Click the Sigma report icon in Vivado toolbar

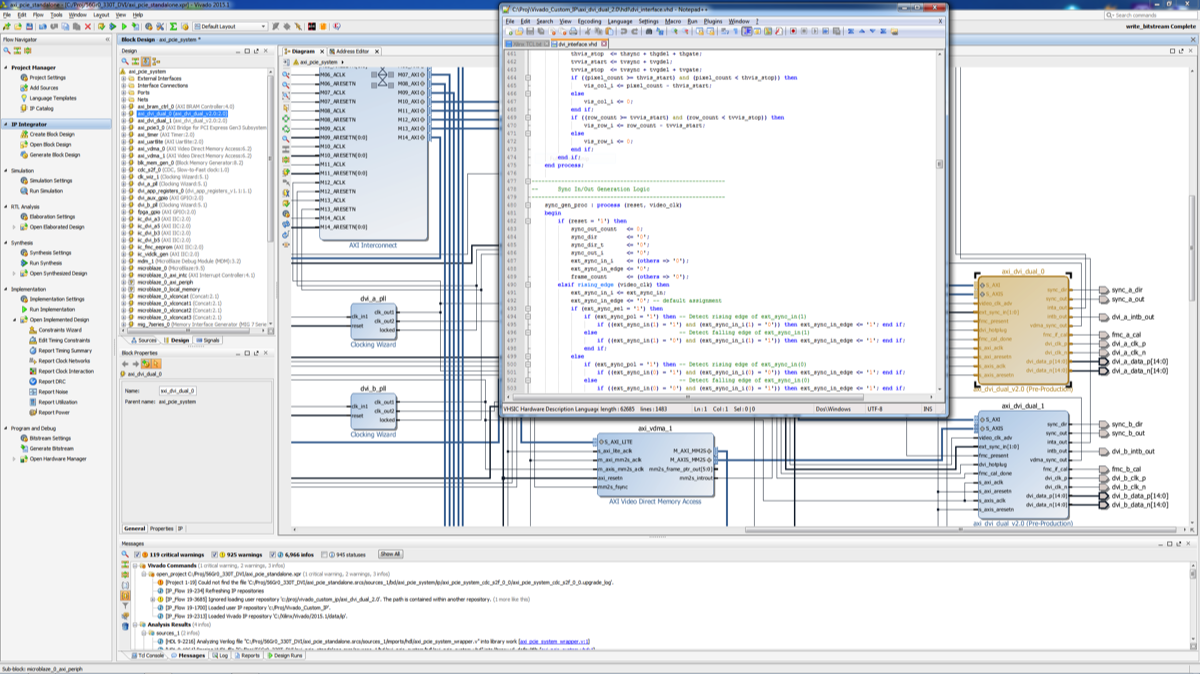(173, 27)
